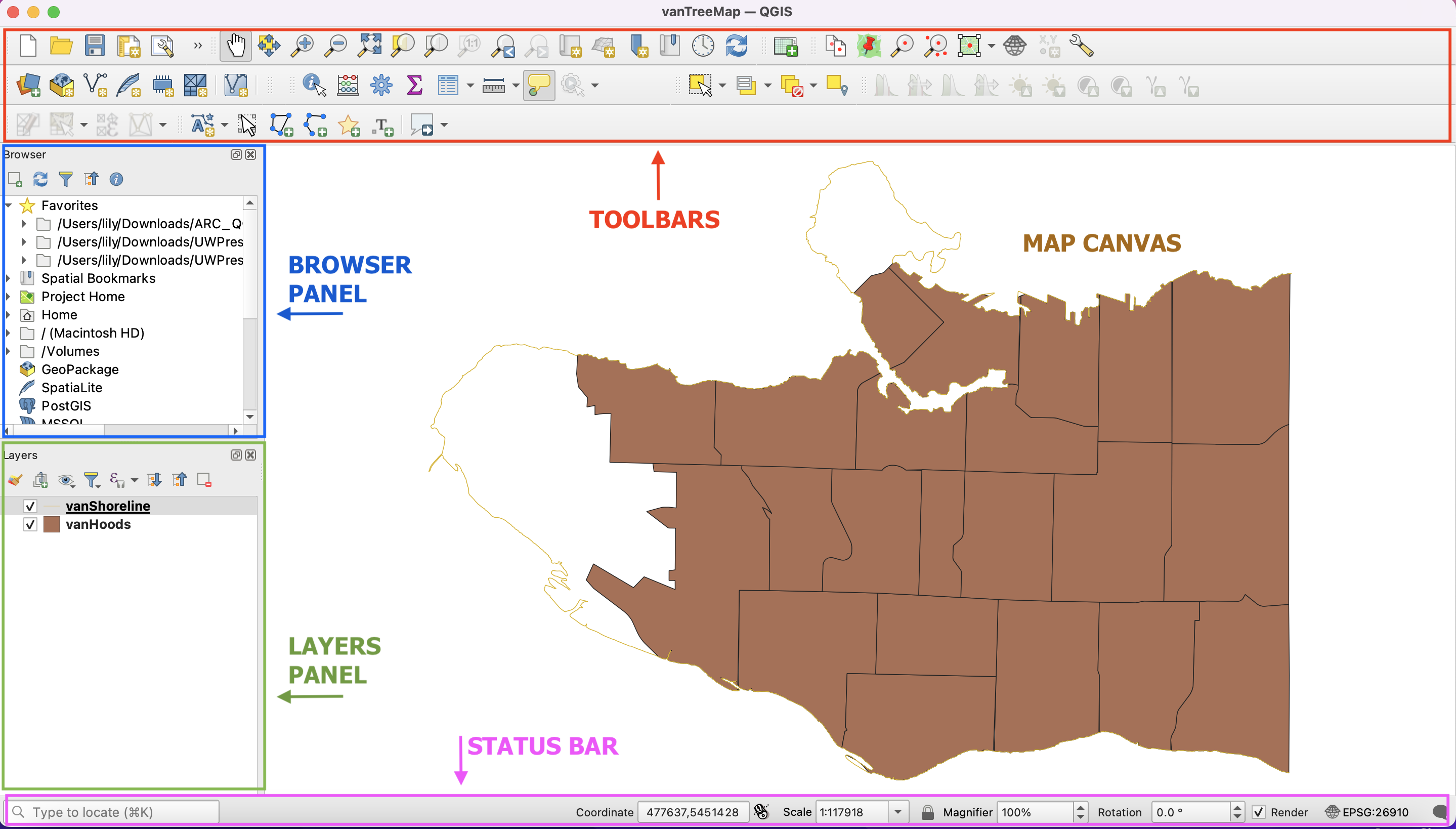1456x829 pixels.
Task: Click the Type to locate search field
Action: (x=114, y=812)
